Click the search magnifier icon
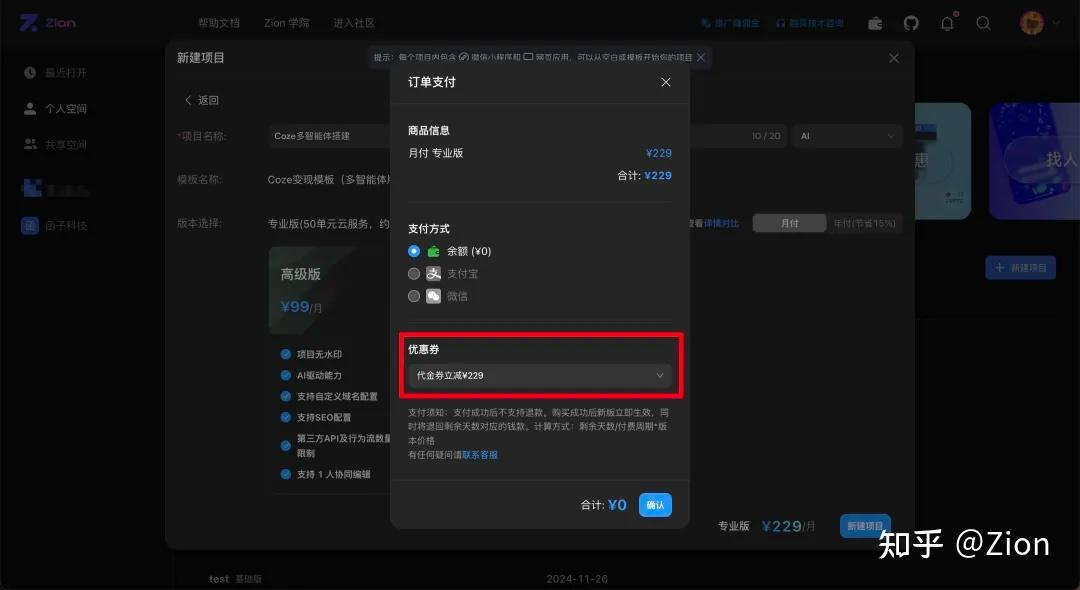 pos(984,23)
